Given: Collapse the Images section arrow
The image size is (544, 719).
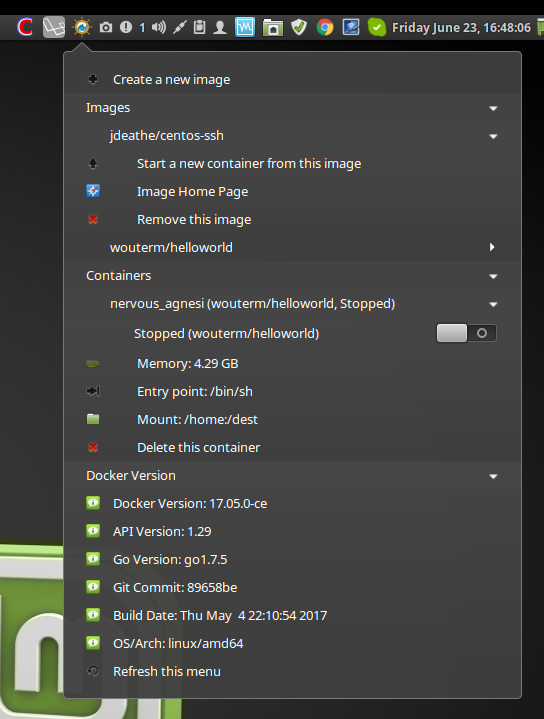Looking at the screenshot, I should coord(493,108).
